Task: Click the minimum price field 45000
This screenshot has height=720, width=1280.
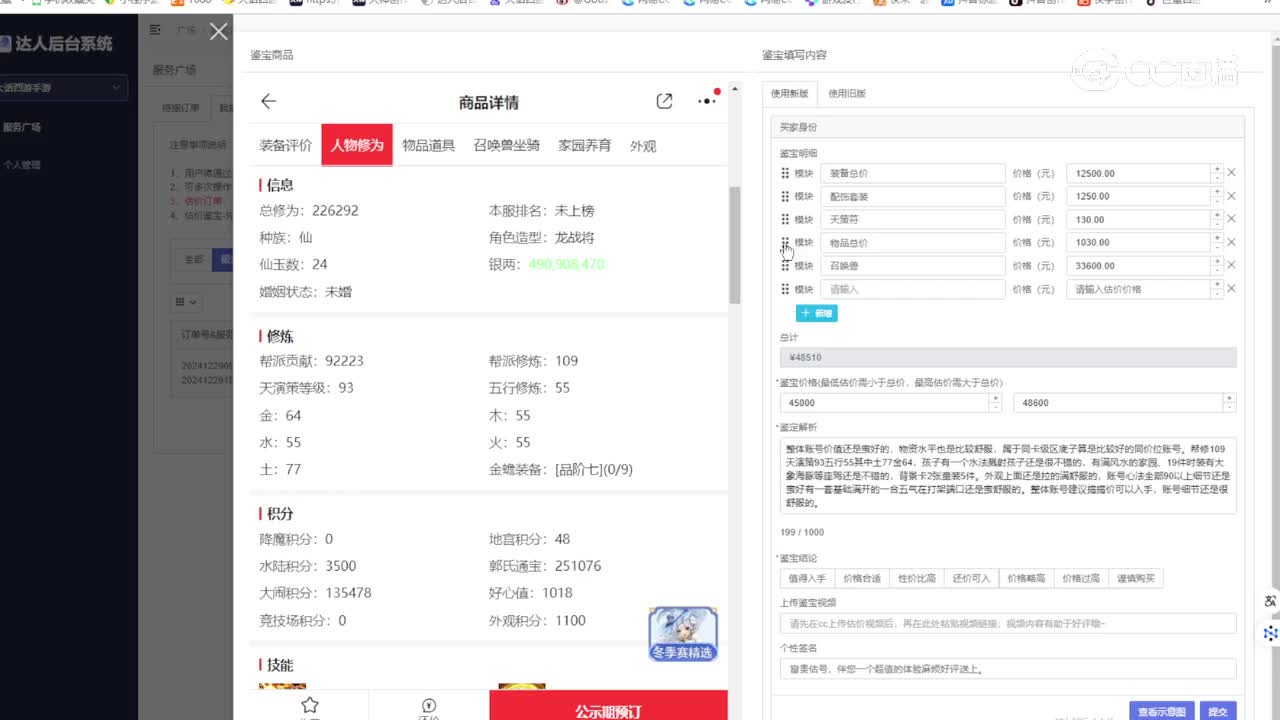Action: (884, 402)
